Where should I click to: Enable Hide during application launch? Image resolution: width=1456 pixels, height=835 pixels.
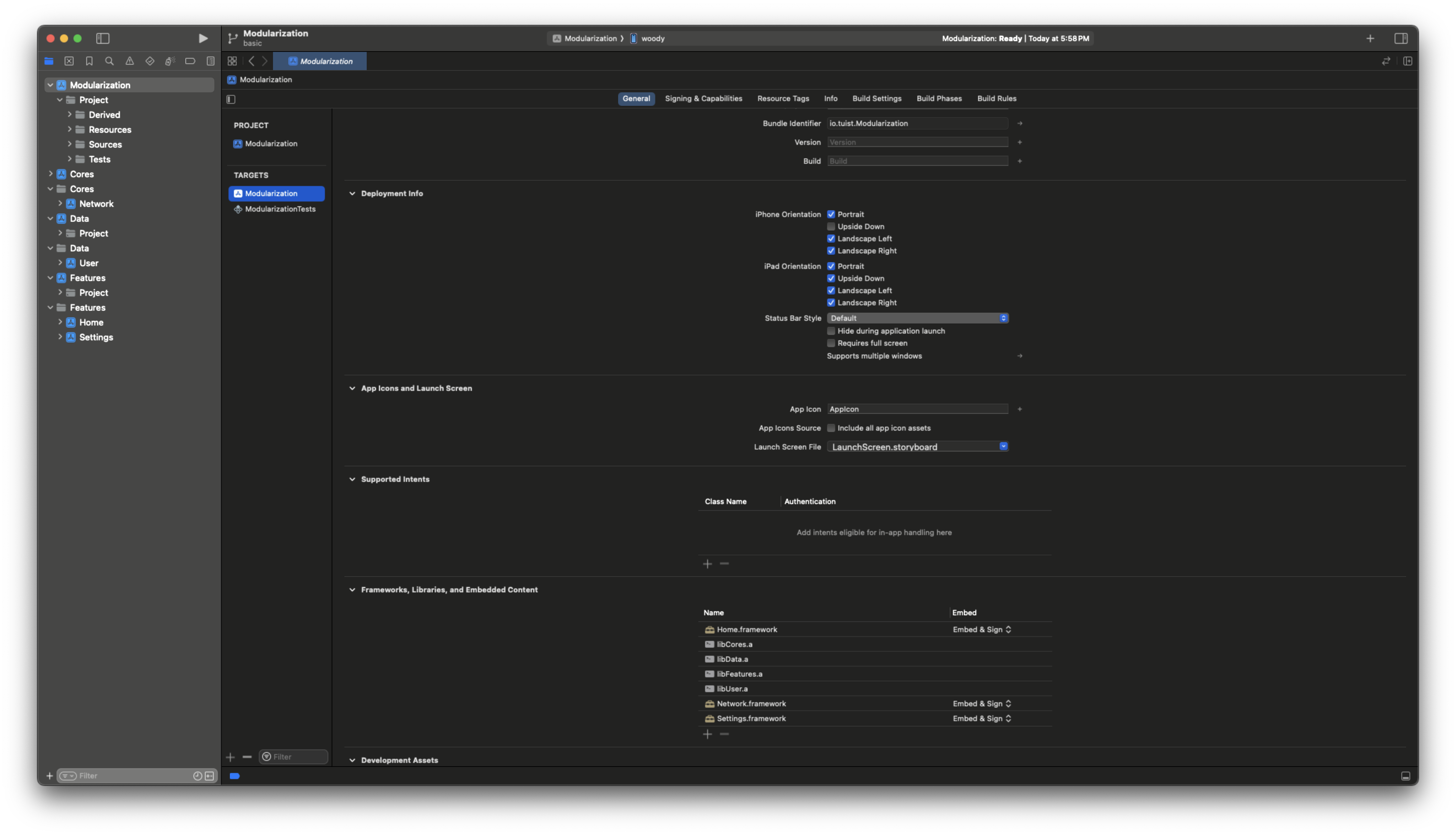tap(831, 331)
